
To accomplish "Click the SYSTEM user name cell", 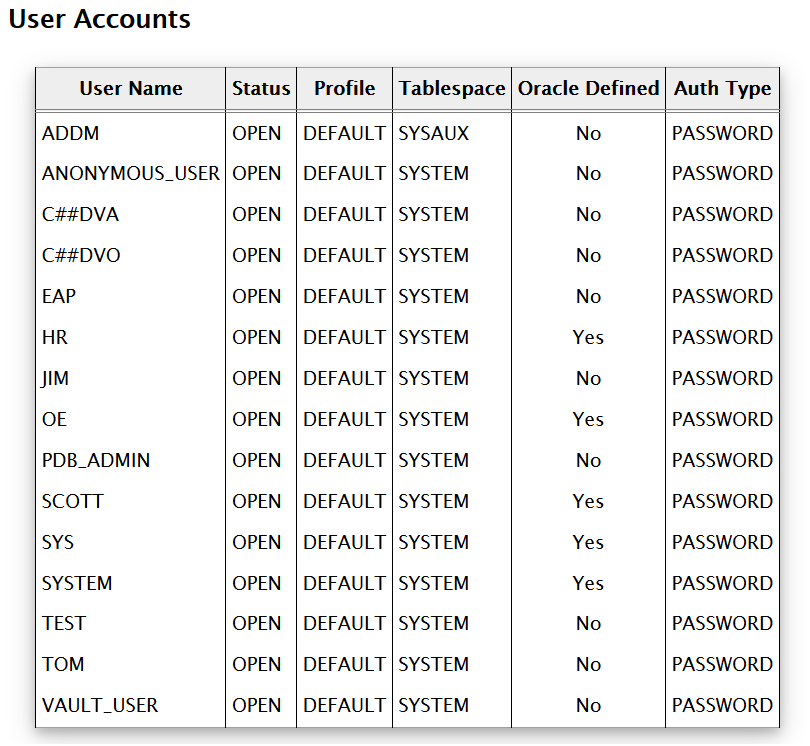I will [77, 584].
